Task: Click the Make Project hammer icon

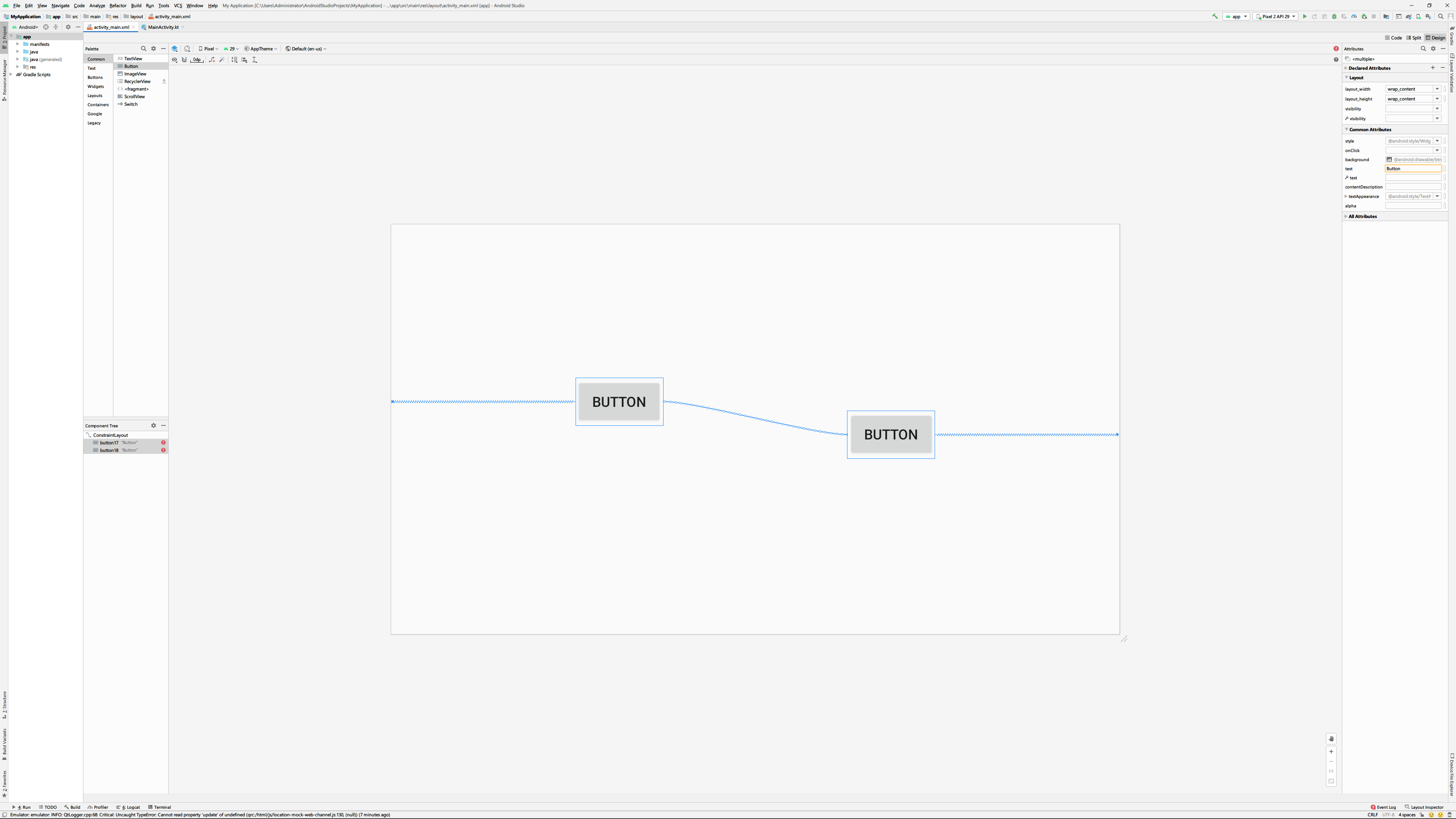Action: [1214, 16]
